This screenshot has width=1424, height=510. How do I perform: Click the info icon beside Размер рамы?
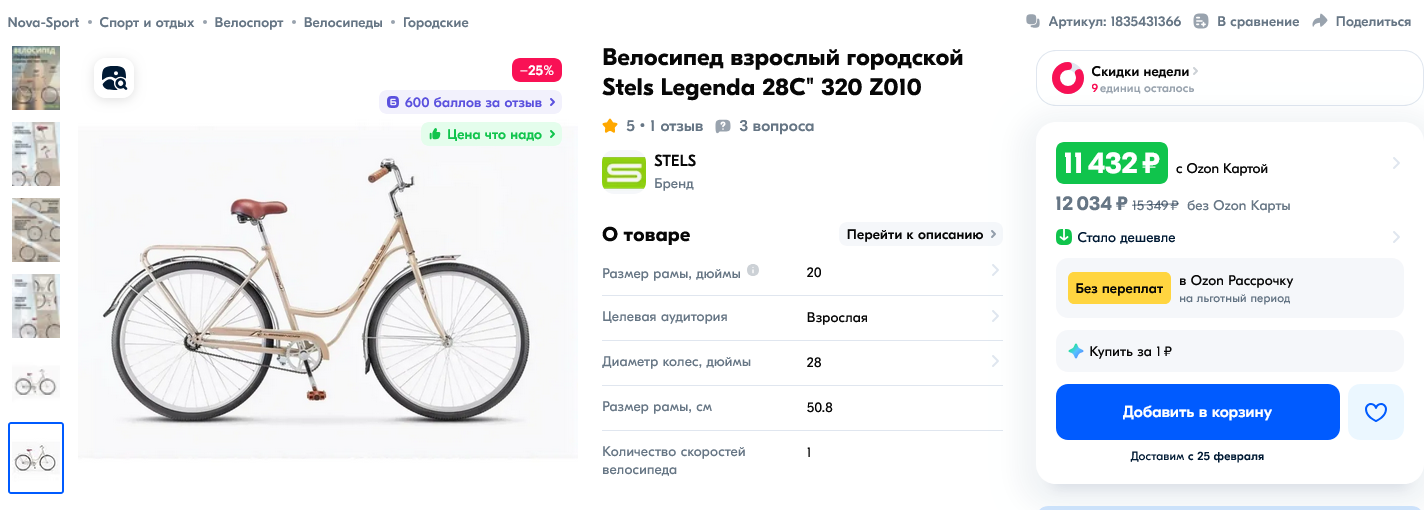coord(753,270)
